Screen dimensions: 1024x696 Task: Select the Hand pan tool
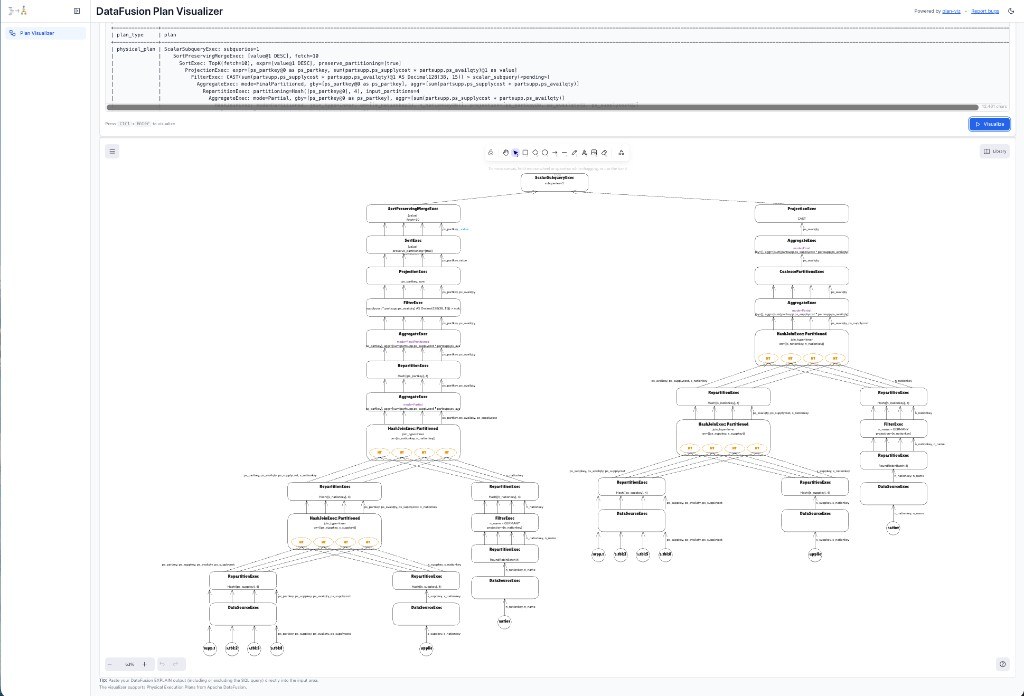(505, 153)
